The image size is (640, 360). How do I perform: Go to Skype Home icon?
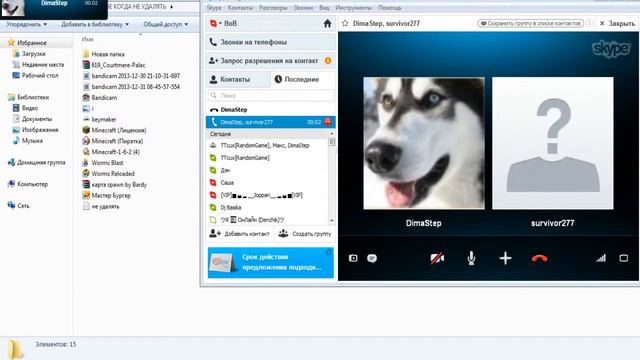point(327,24)
